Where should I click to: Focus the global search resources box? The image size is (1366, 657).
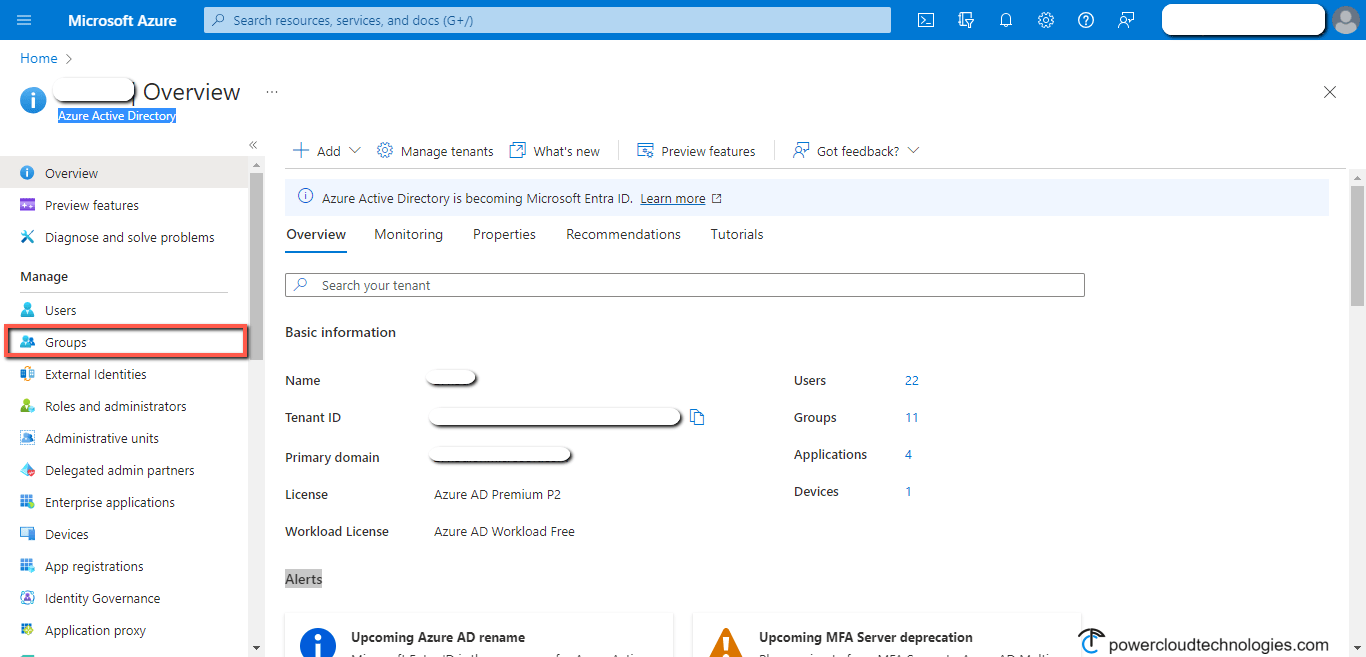(547, 20)
